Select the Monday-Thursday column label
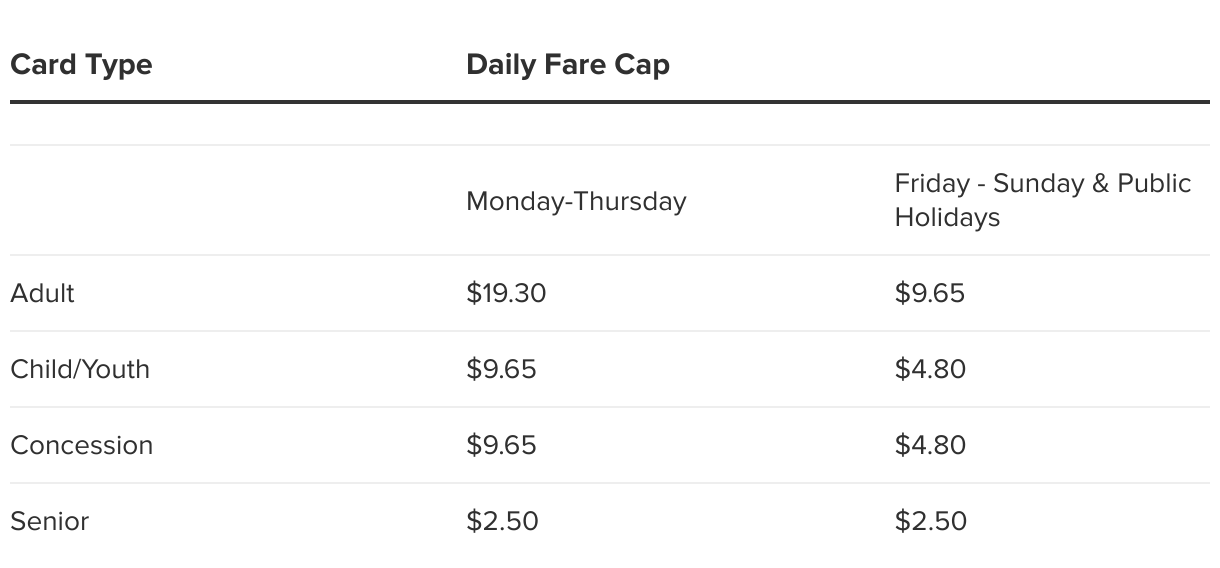1220x568 pixels. [576, 201]
